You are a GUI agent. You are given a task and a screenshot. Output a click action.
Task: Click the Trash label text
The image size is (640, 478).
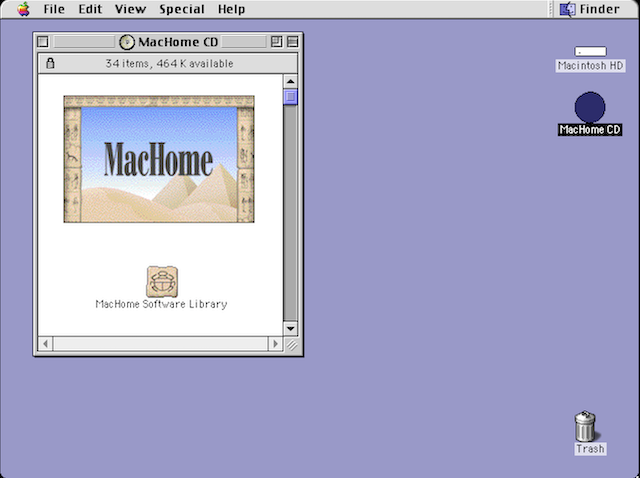coord(590,449)
